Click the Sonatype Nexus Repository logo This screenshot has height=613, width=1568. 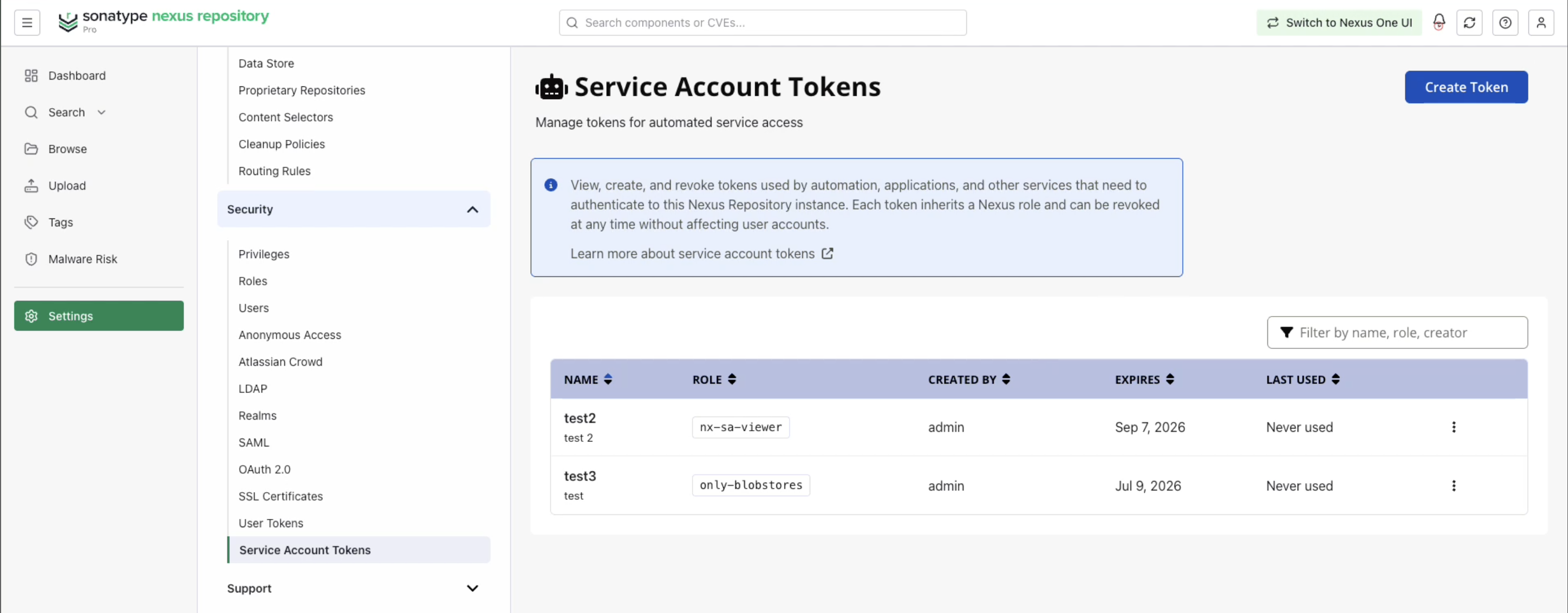(163, 21)
